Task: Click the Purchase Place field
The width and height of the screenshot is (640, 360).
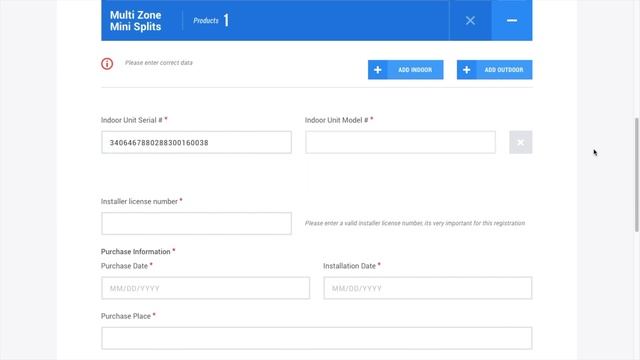Action: tap(317, 338)
